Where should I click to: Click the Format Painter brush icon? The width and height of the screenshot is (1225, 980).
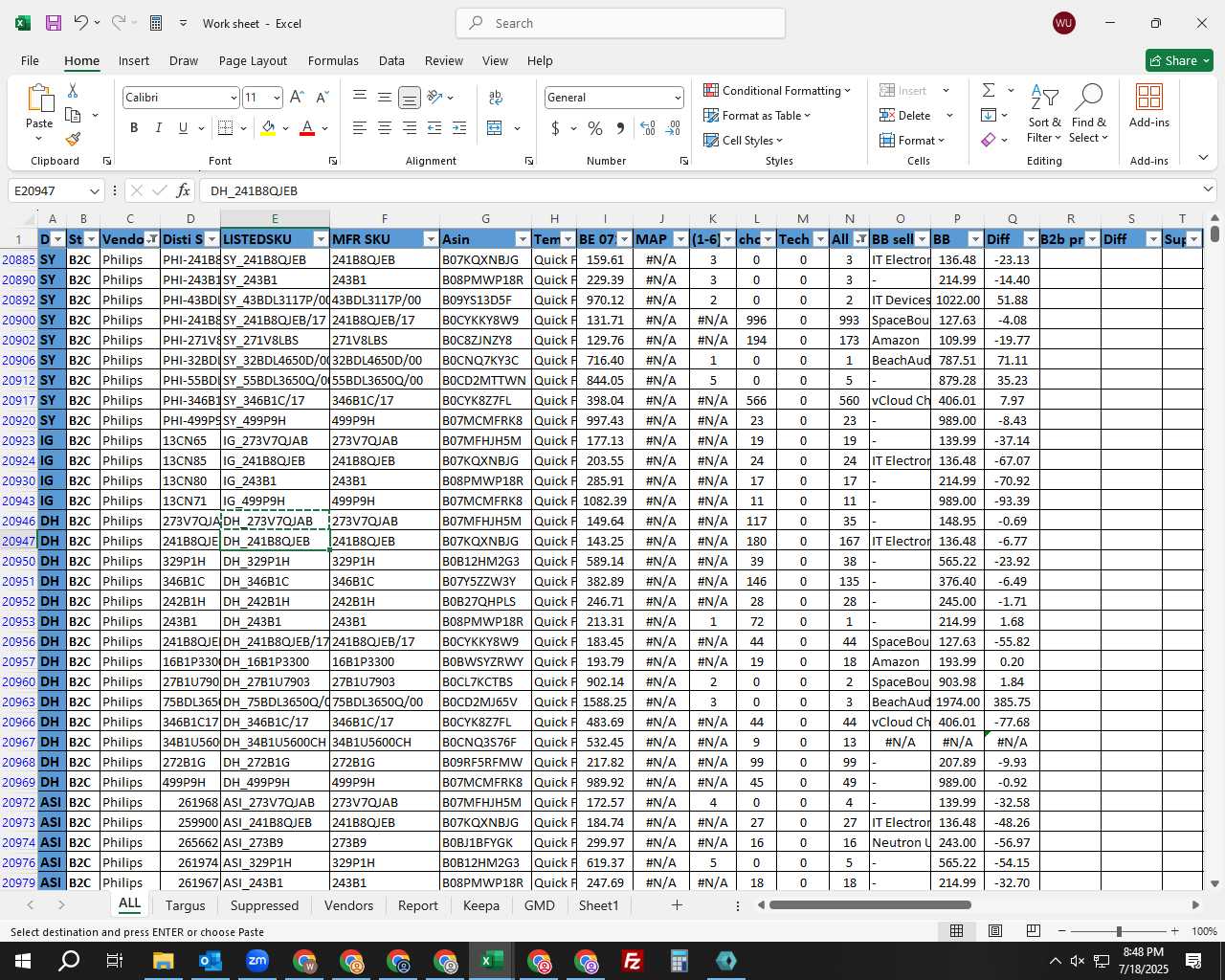click(x=73, y=139)
